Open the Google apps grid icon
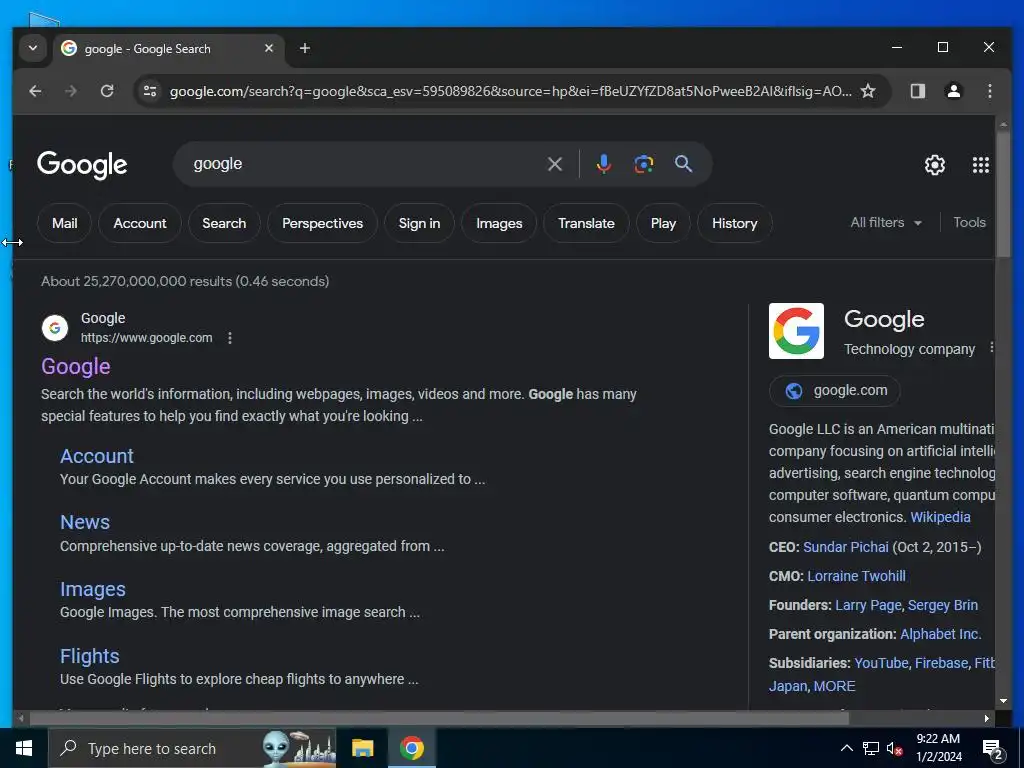 click(x=980, y=165)
